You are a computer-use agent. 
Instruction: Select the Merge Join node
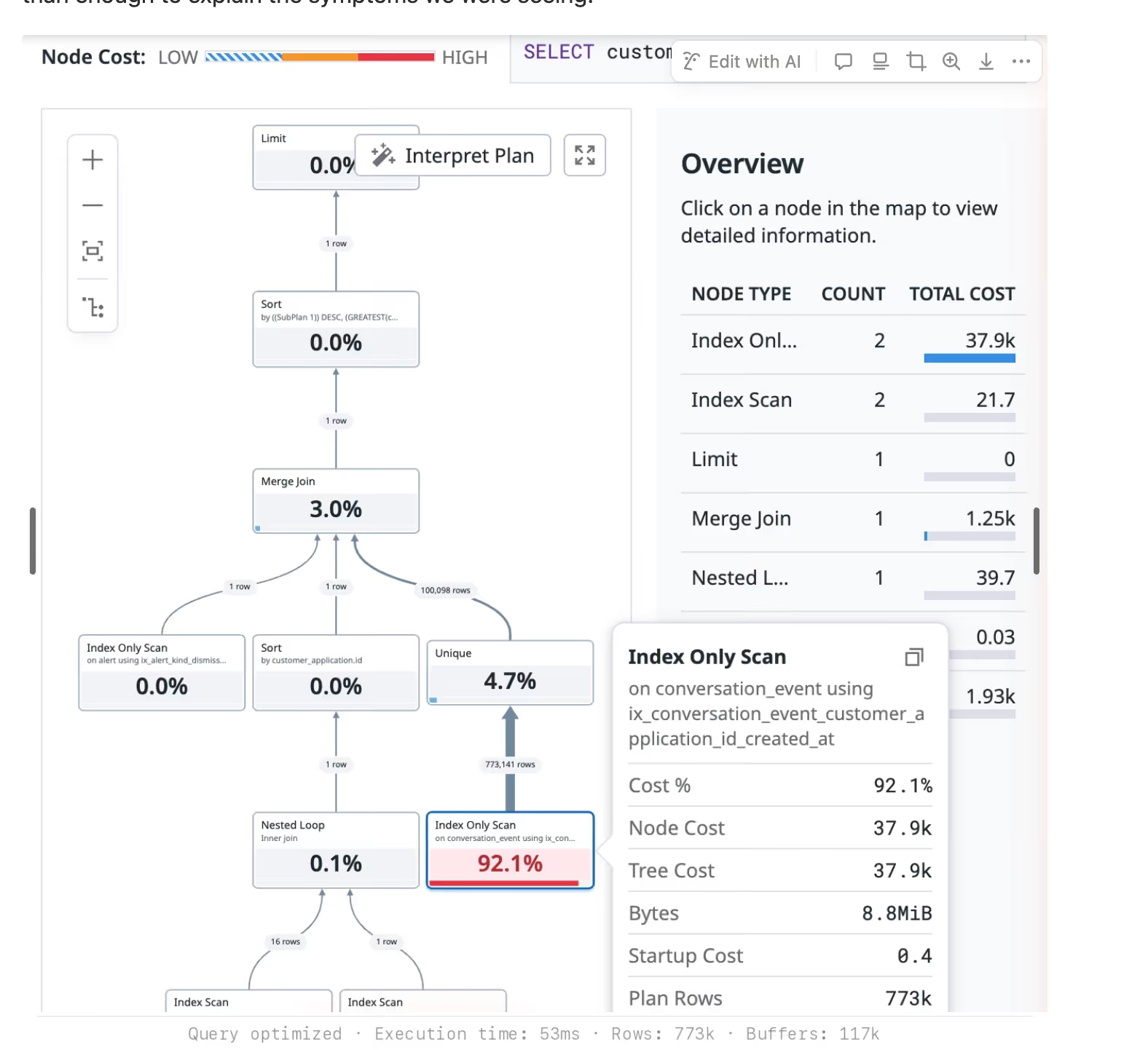coord(336,501)
